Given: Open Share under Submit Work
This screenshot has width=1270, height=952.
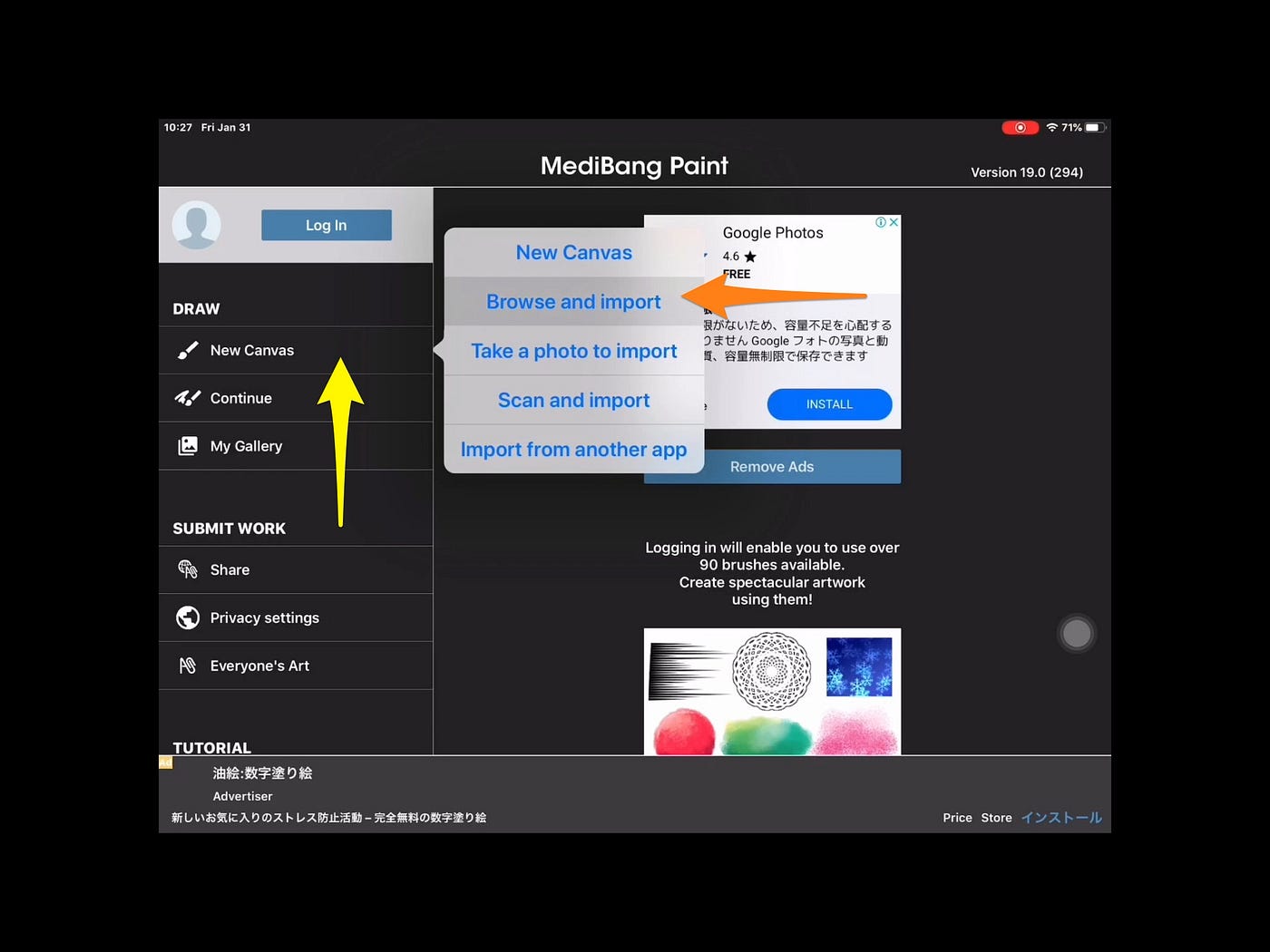Looking at the screenshot, I should 296,569.
